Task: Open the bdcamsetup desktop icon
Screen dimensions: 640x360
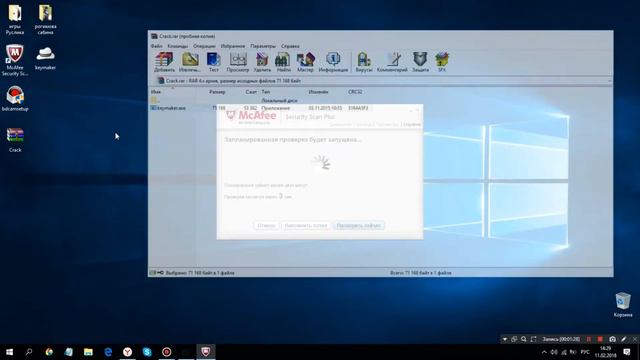Action: coord(15,98)
